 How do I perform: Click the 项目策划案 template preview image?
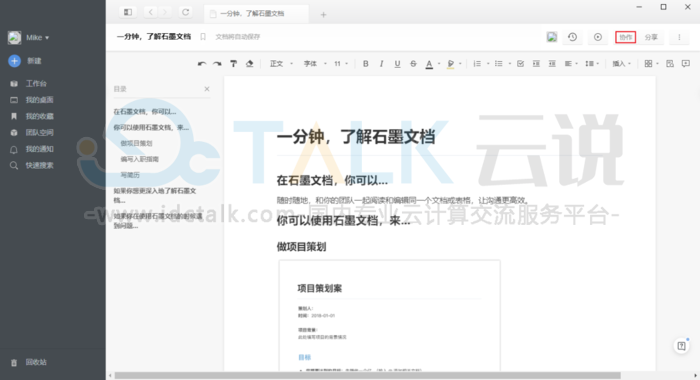point(389,315)
